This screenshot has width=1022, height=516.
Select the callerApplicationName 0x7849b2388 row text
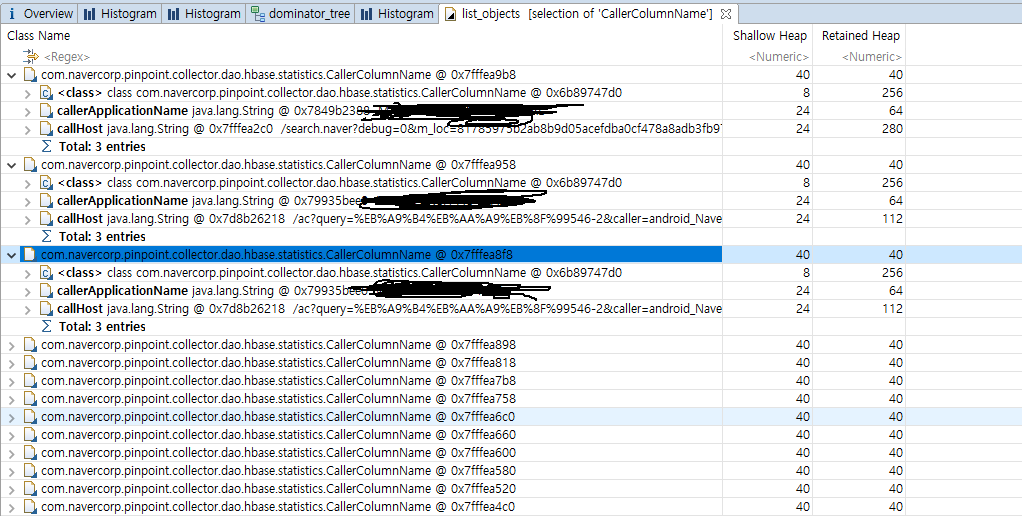214,111
